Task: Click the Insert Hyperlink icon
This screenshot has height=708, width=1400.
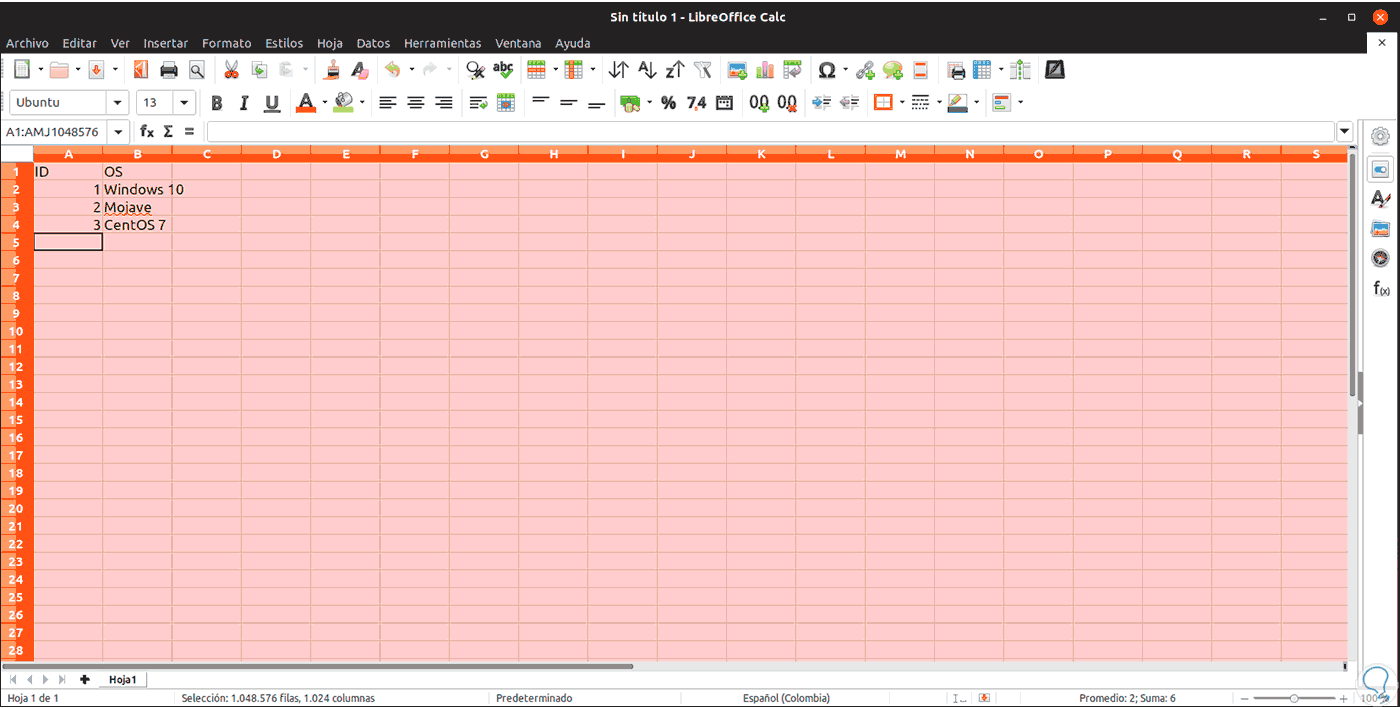Action: (x=865, y=70)
